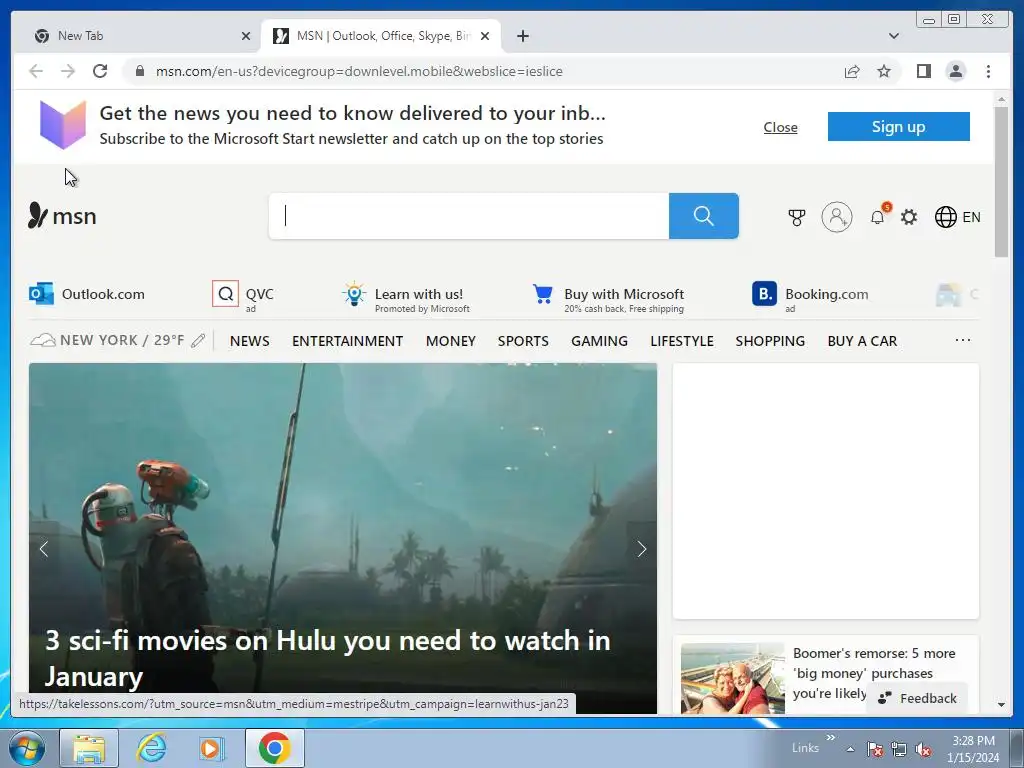Viewport: 1024px width, 768px height.
Task: Open the GAMING section
Action: click(600, 341)
